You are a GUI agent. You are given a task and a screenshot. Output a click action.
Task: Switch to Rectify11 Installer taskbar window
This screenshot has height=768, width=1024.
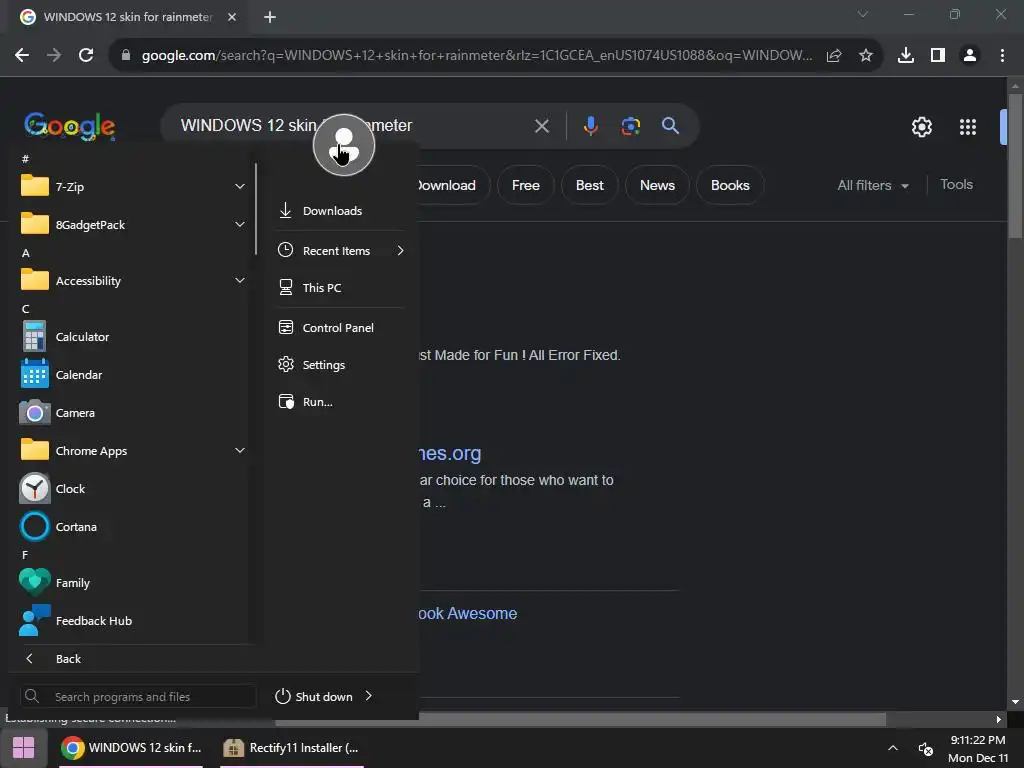[x=292, y=748]
